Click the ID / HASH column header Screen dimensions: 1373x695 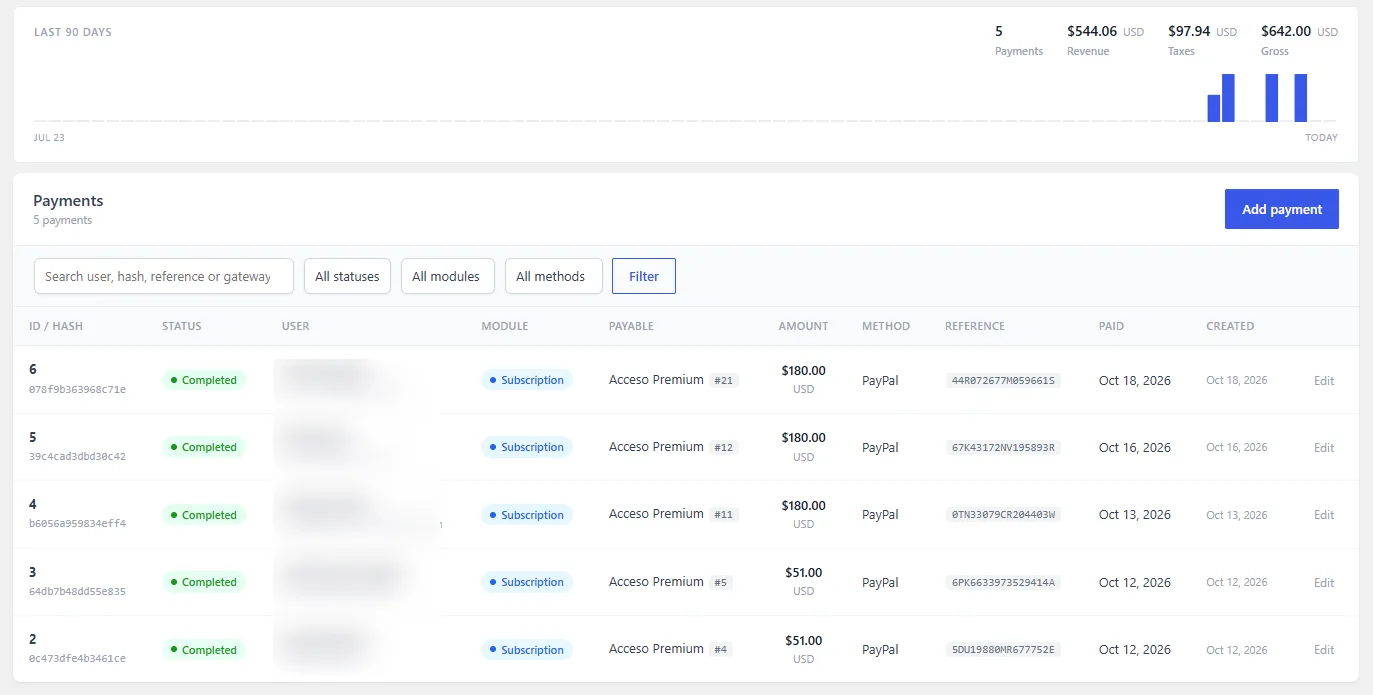point(56,326)
